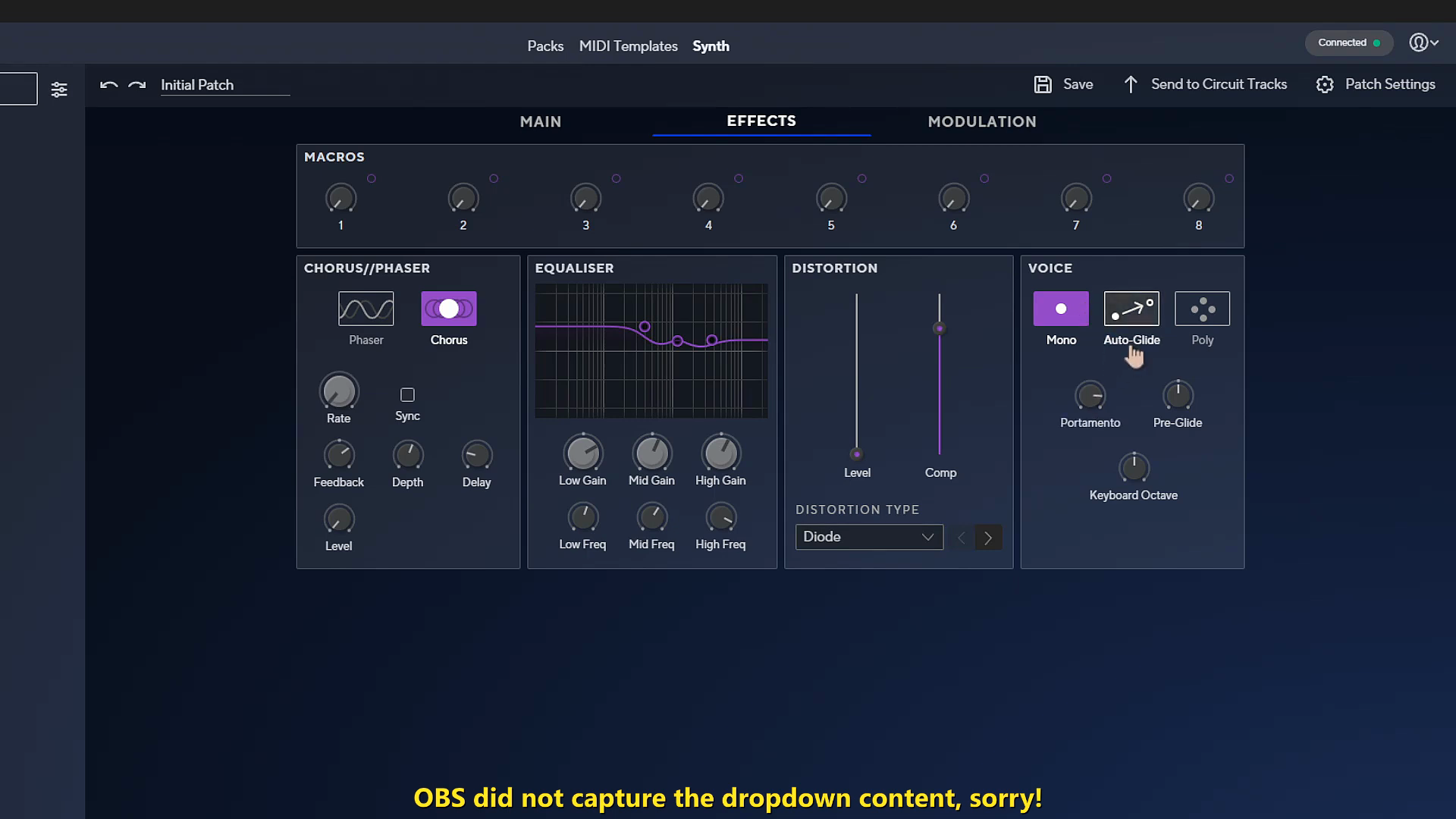Toggle Macro 3 assignment circle indicator

[x=617, y=178]
